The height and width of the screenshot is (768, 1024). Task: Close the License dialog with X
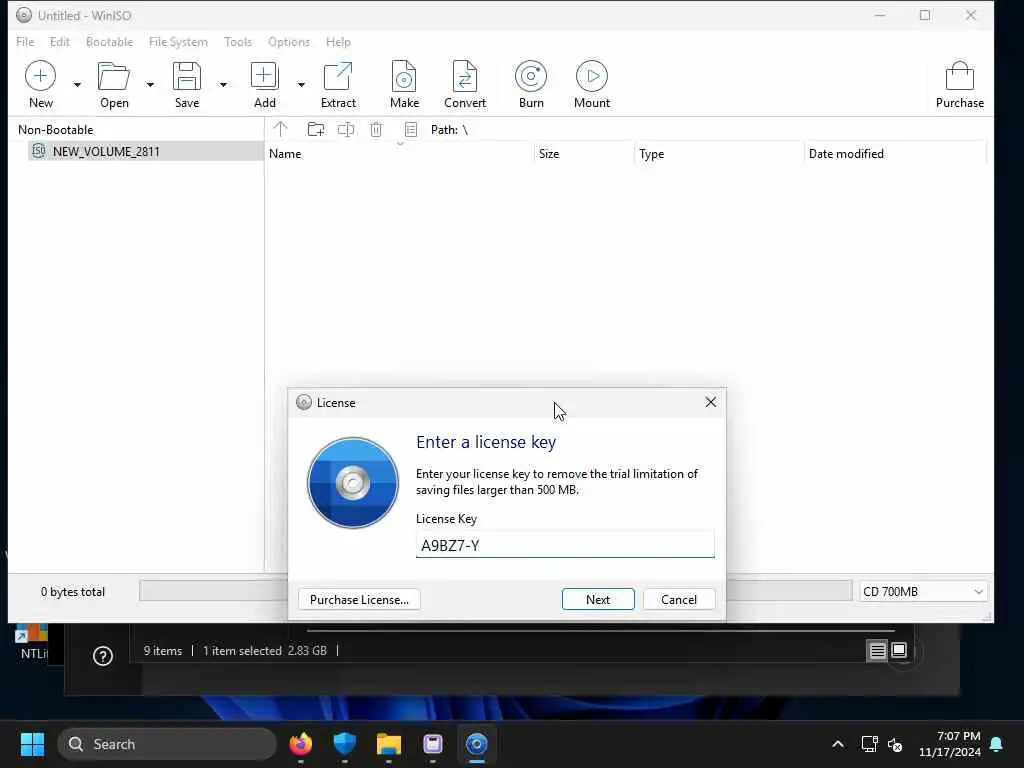711,402
